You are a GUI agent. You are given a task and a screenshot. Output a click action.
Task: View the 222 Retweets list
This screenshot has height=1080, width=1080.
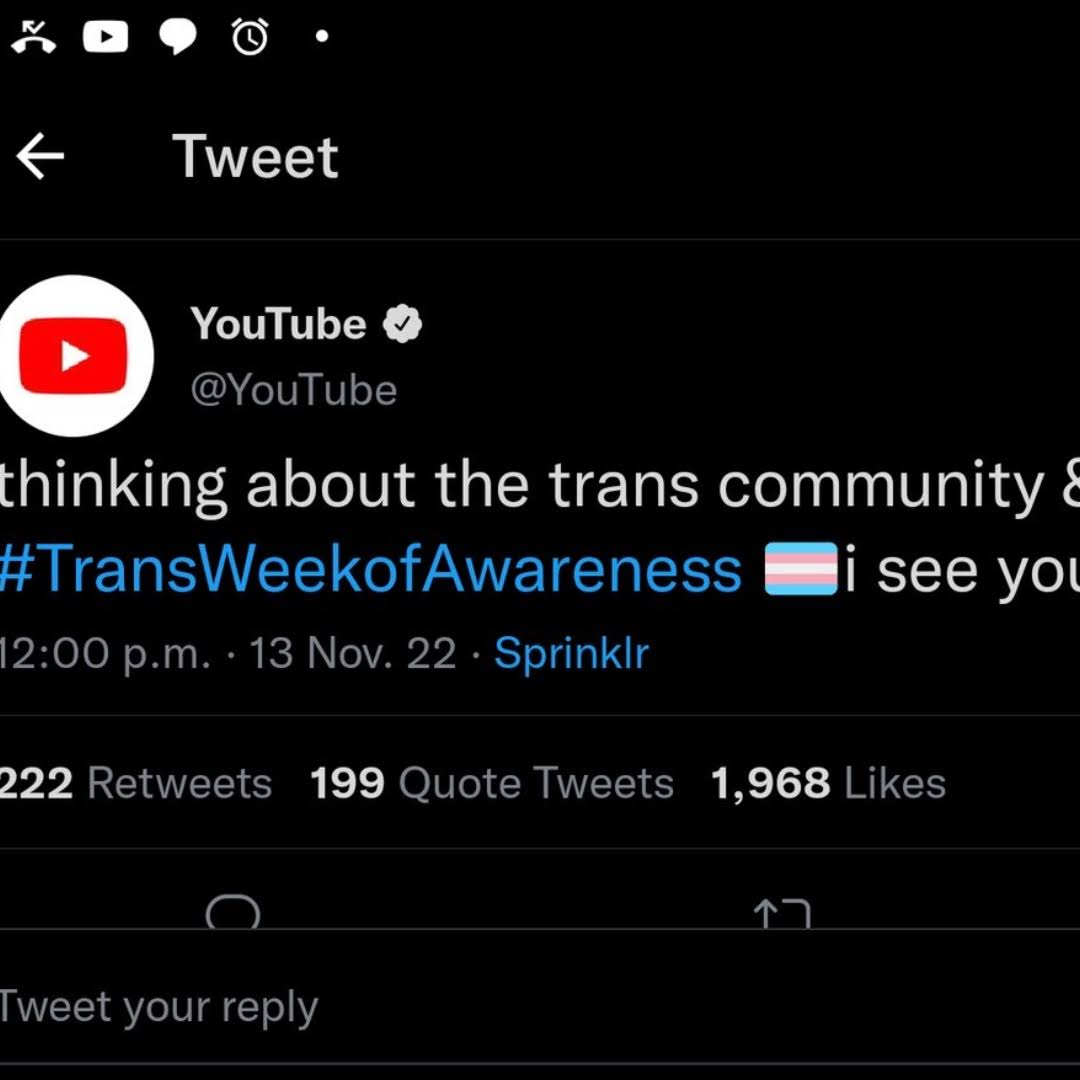tap(136, 783)
